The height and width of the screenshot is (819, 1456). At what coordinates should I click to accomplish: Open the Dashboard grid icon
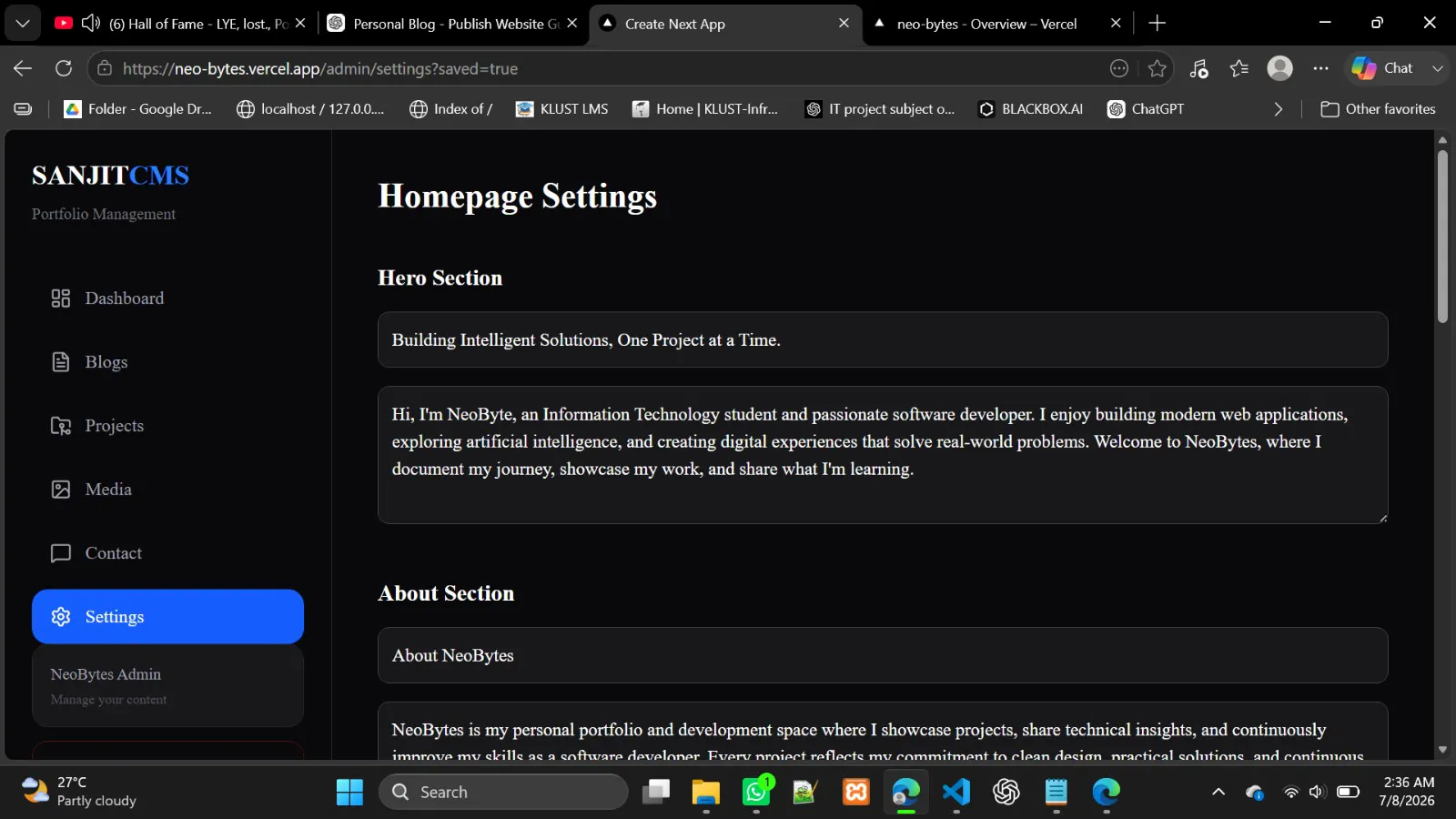[x=61, y=298]
